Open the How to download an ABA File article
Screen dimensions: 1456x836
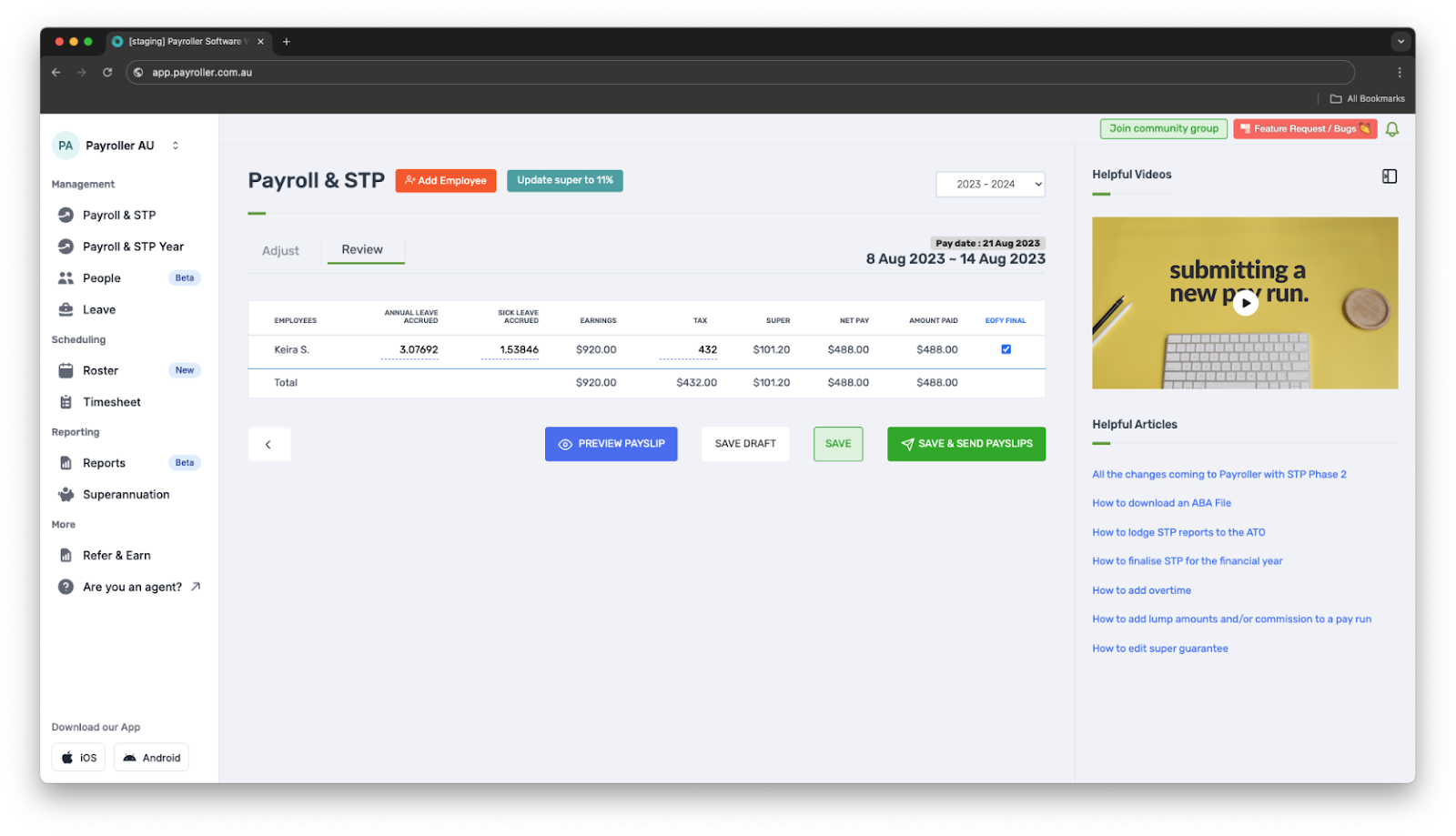click(1161, 502)
